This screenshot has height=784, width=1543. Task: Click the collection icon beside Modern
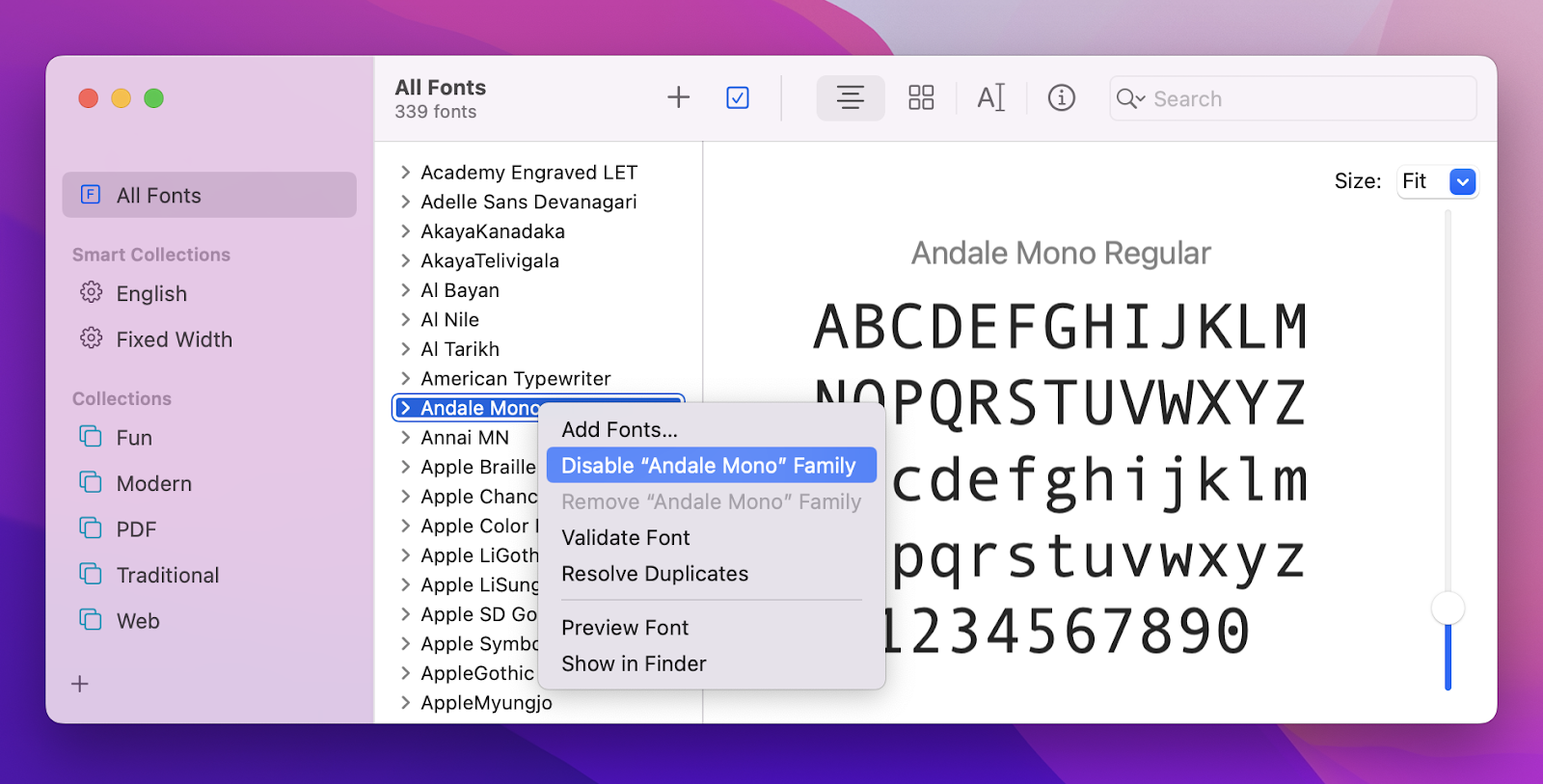click(91, 482)
